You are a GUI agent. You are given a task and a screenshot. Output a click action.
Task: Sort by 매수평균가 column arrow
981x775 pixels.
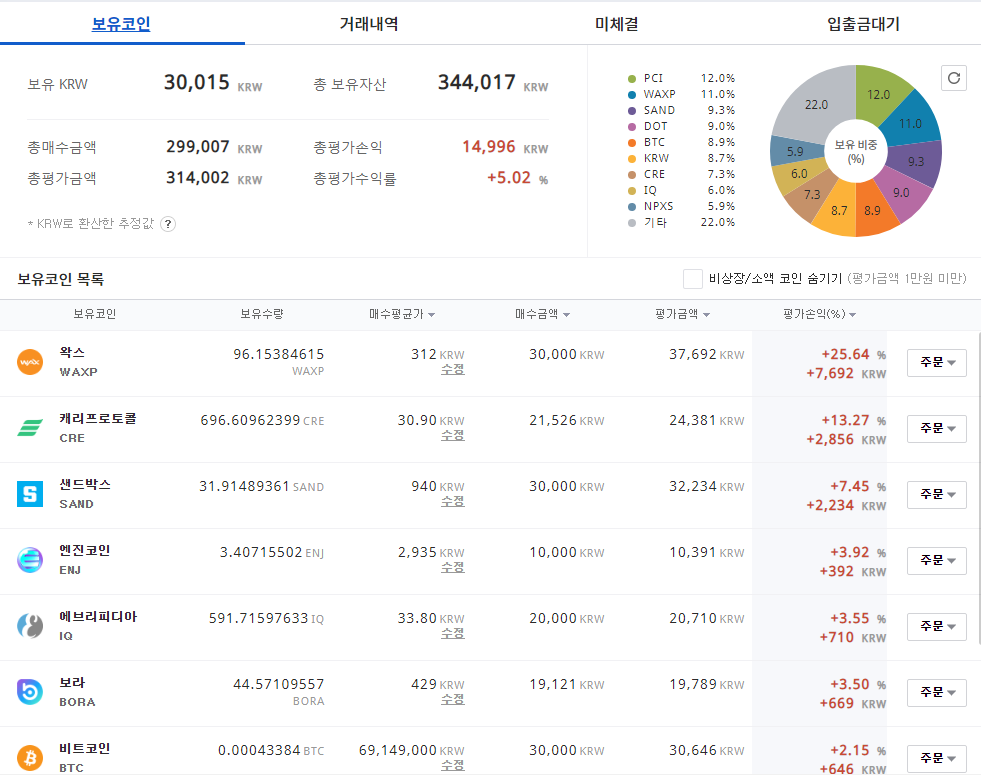[432, 315]
